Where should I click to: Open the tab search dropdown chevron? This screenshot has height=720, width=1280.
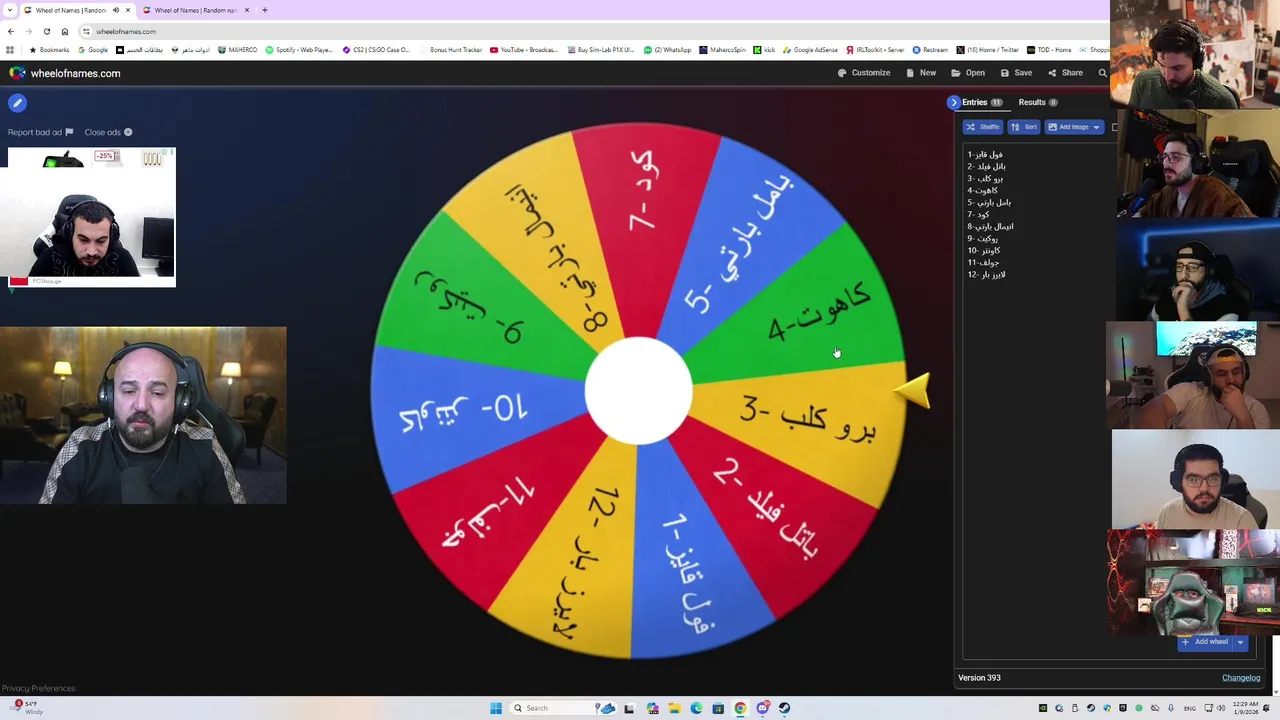click(10, 10)
